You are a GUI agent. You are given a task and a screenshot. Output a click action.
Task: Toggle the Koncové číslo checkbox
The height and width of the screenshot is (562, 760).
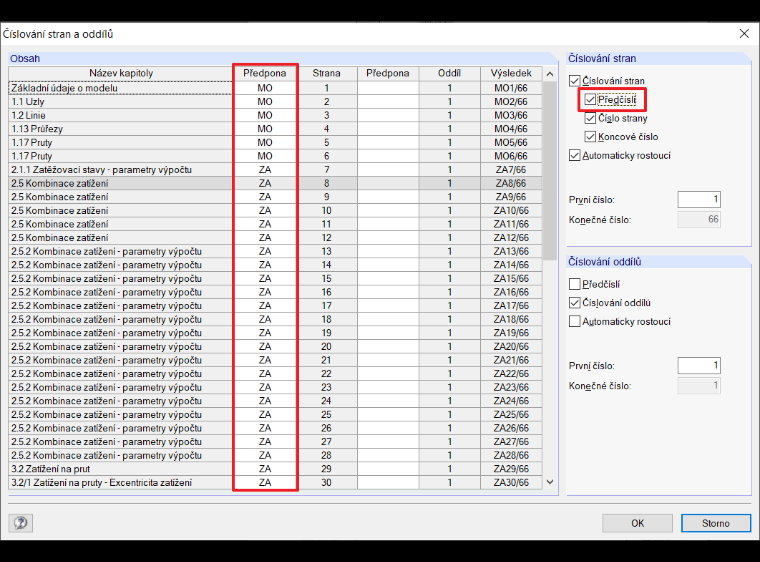pyautogui.click(x=590, y=137)
